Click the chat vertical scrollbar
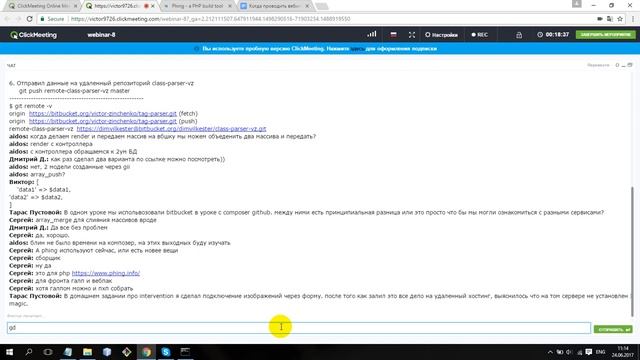The width and height of the screenshot is (640, 360). 633,251
